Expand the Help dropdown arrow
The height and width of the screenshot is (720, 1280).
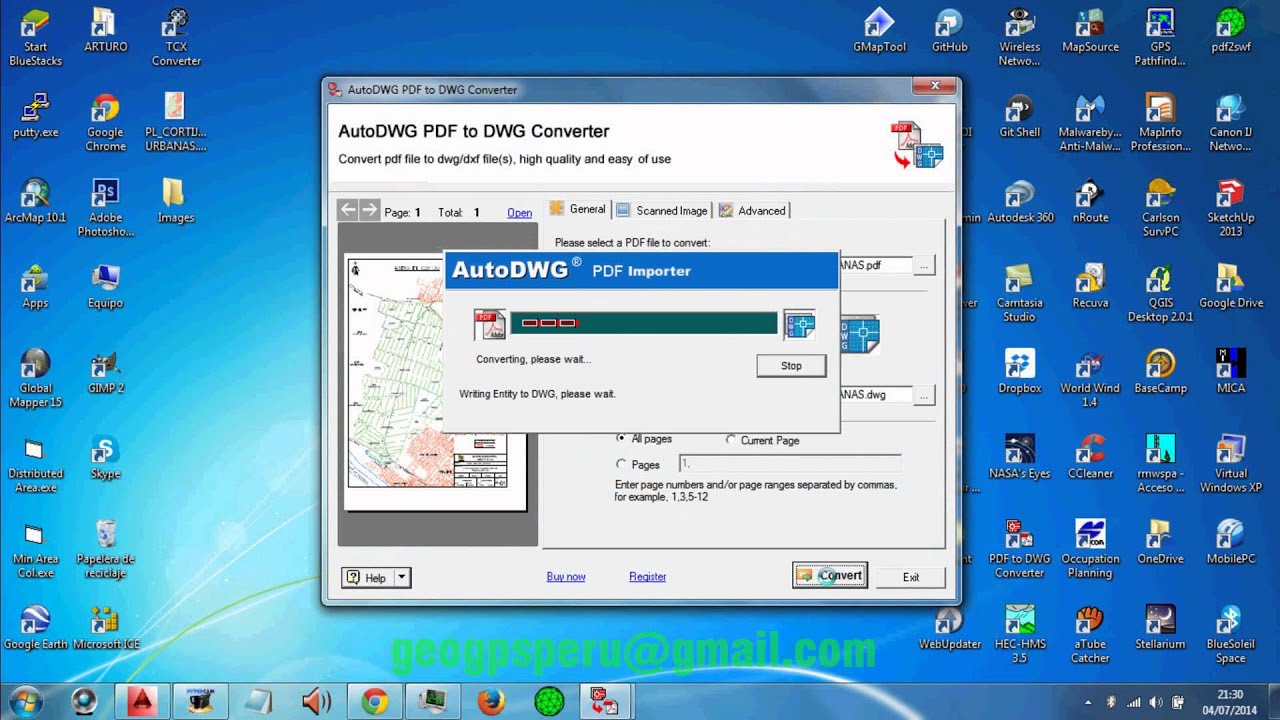click(402, 577)
